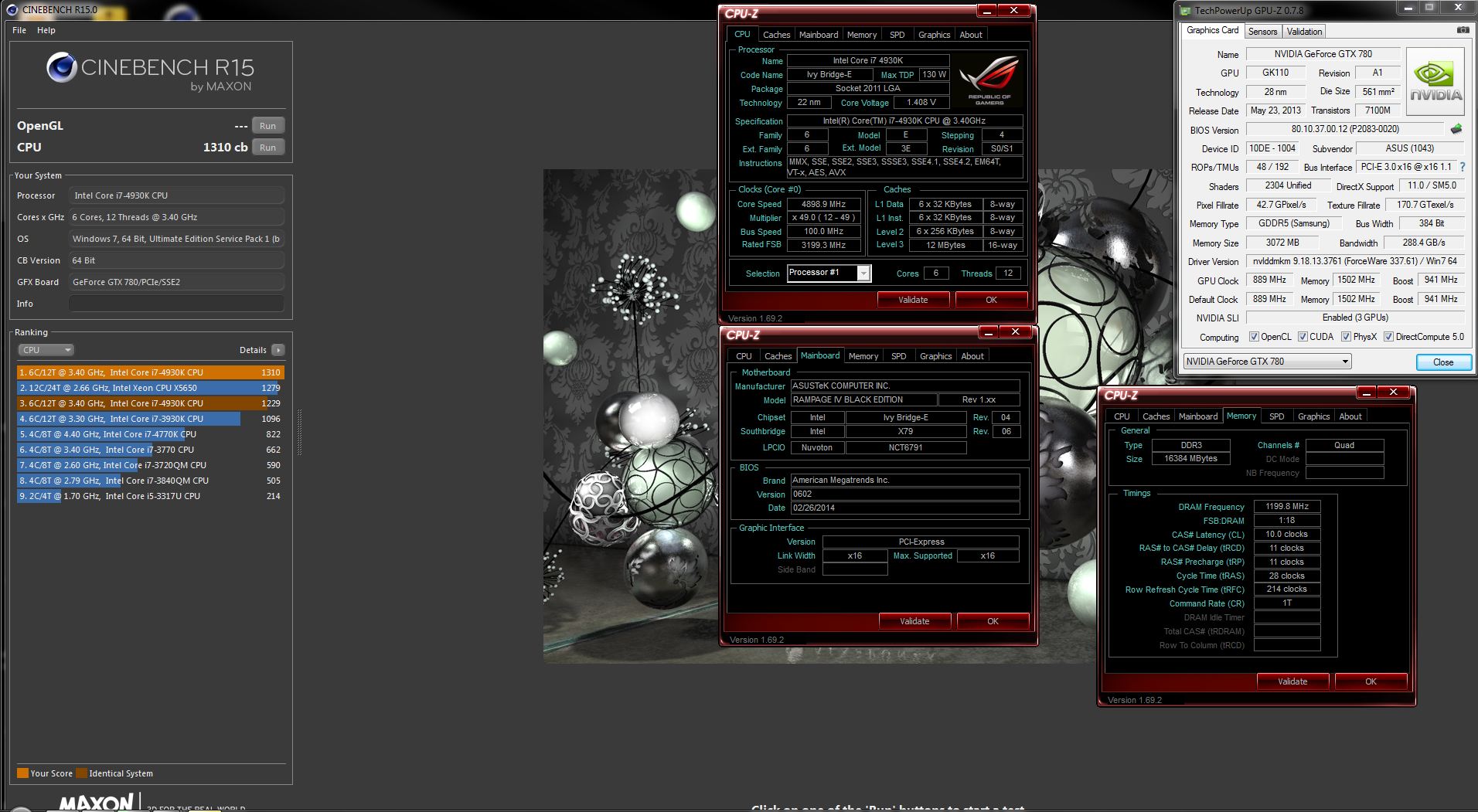Click the Cinebench title bar app icon

12,9
